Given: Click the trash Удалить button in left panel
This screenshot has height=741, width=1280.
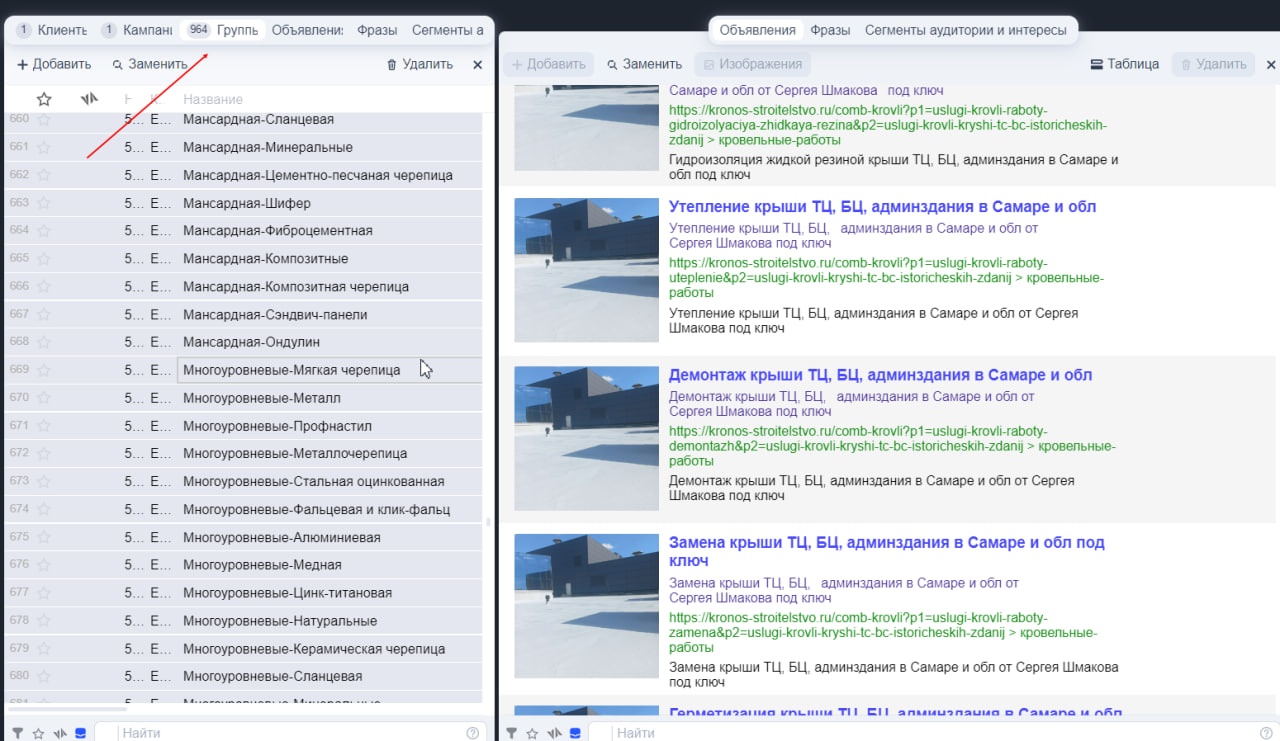Looking at the screenshot, I should pyautogui.click(x=419, y=64).
